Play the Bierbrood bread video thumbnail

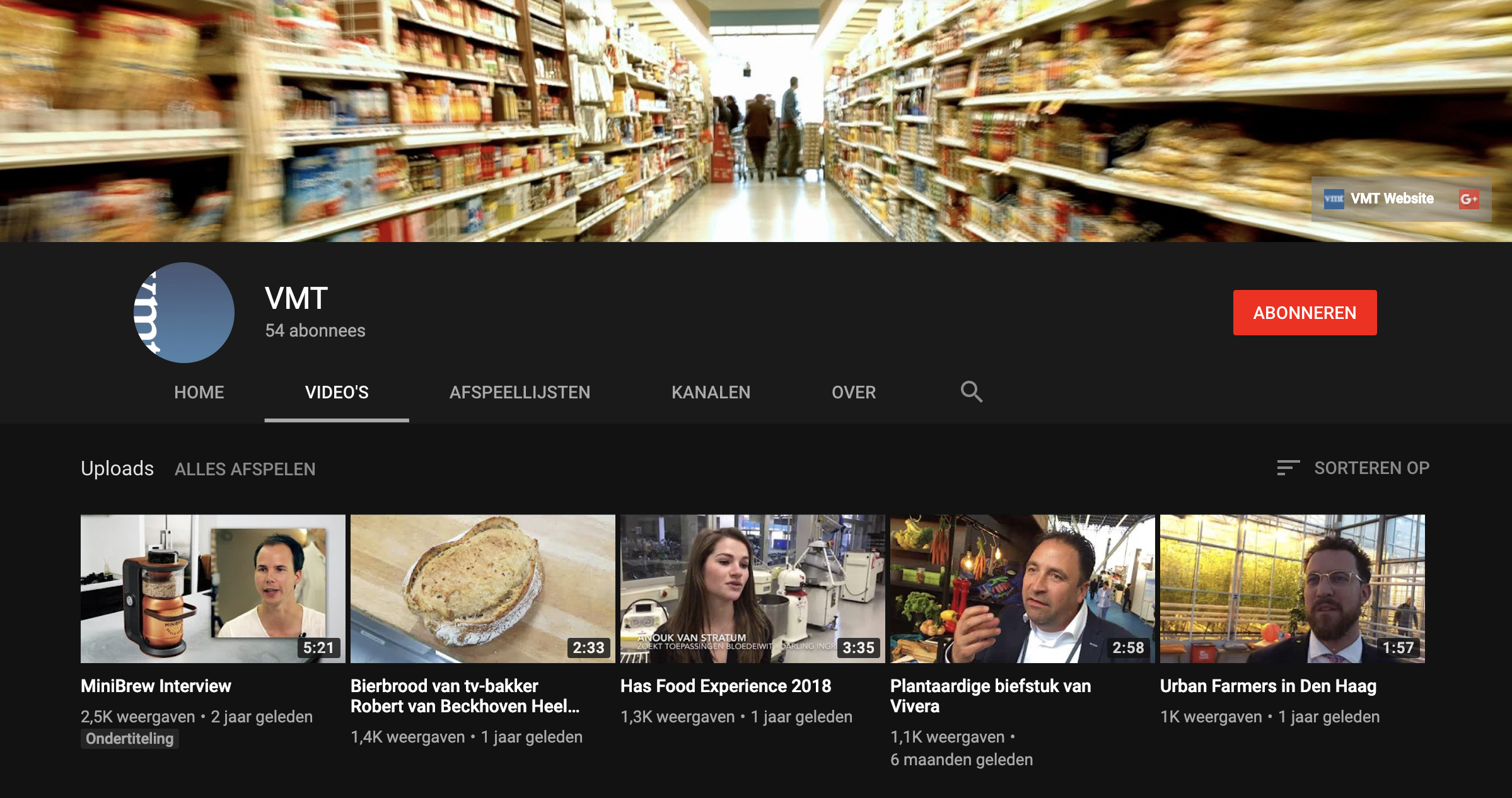pyautogui.click(x=482, y=588)
